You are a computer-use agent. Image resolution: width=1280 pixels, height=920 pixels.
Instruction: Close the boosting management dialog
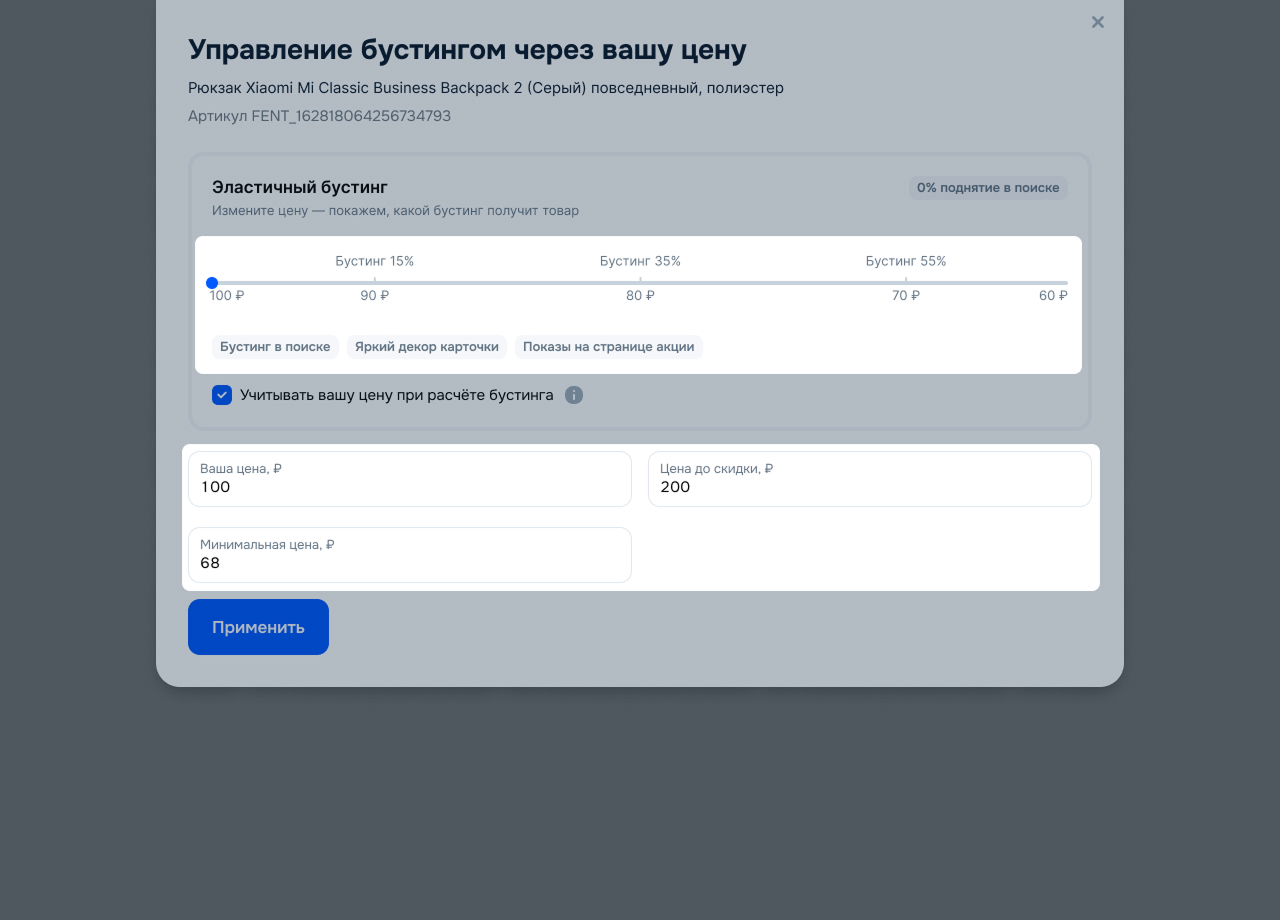point(1097,22)
